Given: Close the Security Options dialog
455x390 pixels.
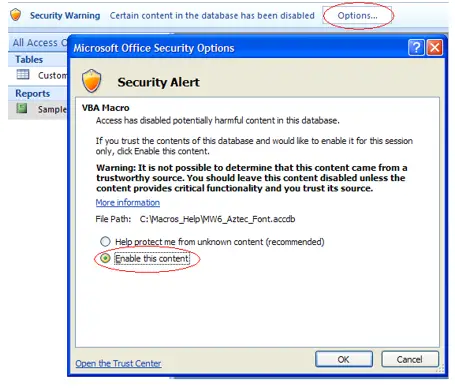Looking at the screenshot, I should pyautogui.click(x=435, y=48).
